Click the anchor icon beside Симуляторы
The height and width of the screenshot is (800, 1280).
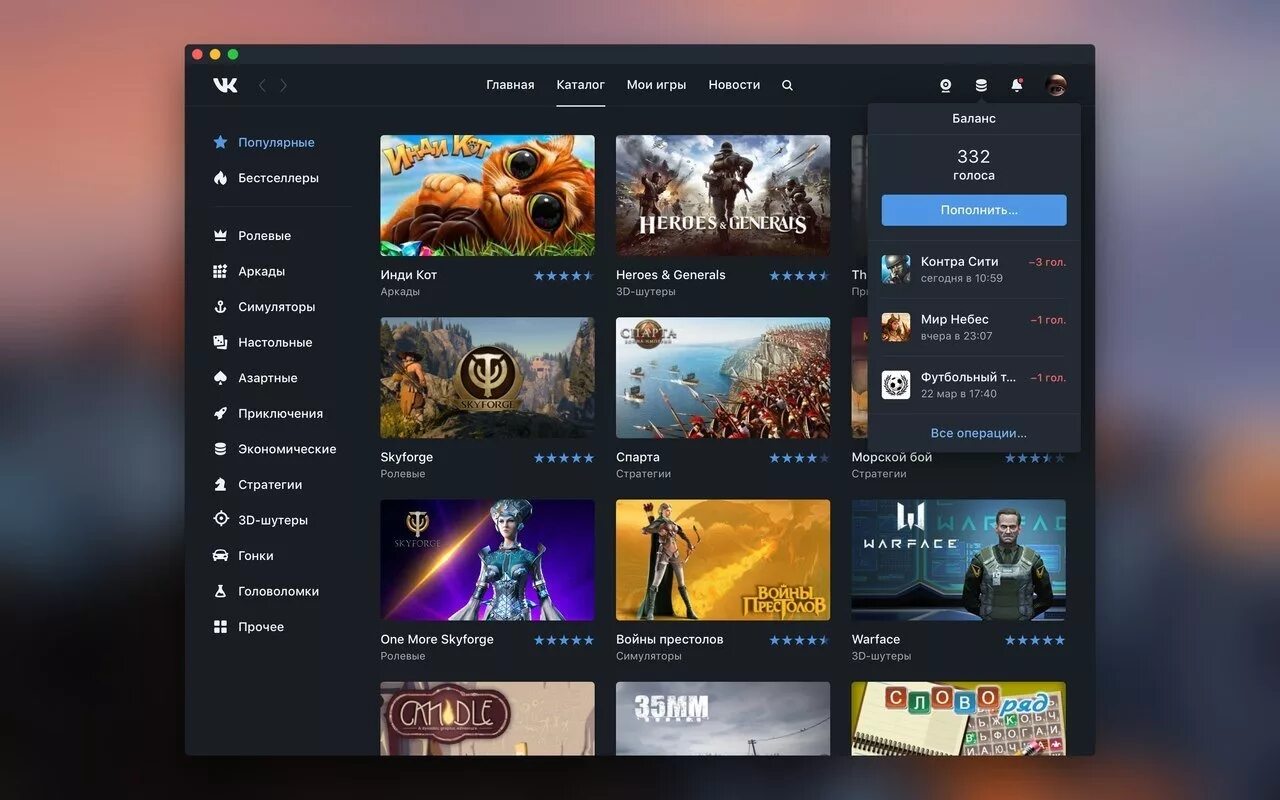click(220, 307)
